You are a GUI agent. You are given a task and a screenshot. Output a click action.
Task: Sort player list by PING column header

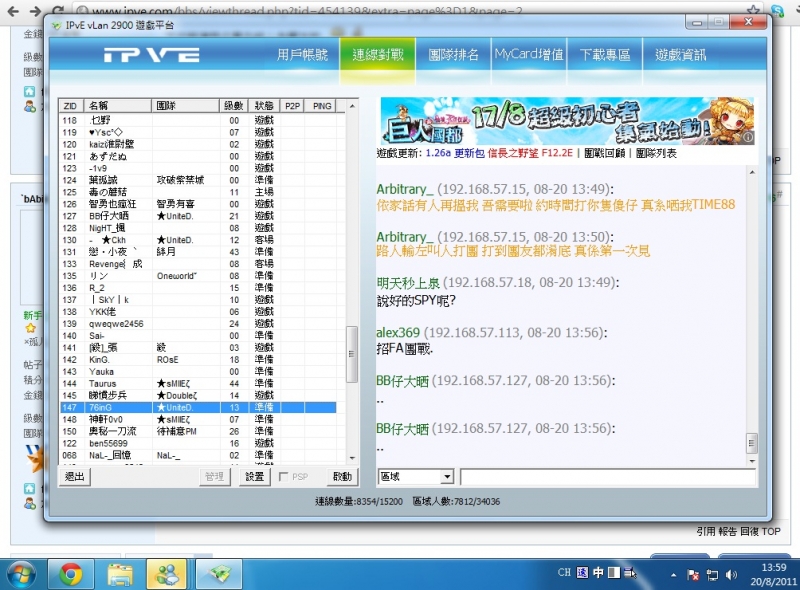pyautogui.click(x=322, y=105)
